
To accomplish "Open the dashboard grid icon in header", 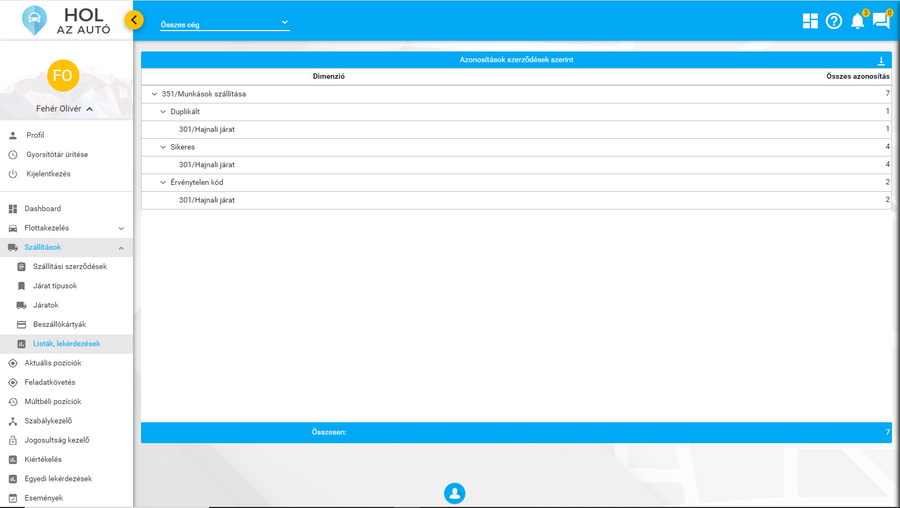I will click(x=810, y=21).
